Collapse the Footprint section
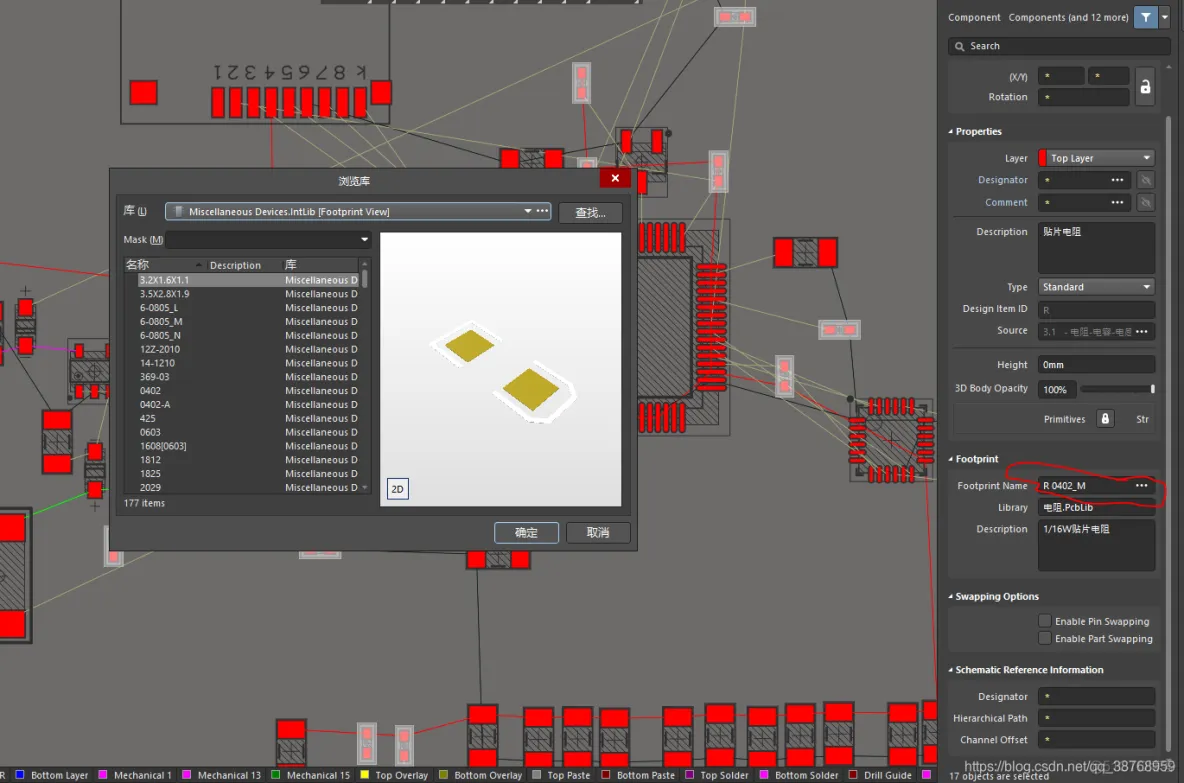Viewport: 1184px width, 783px height. (951, 459)
